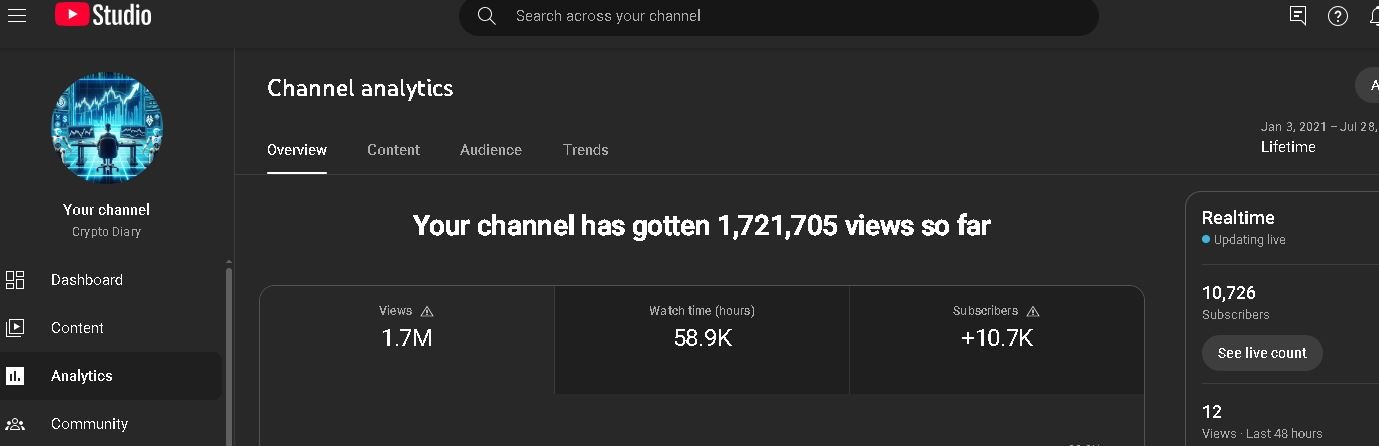Screen dimensions: 1379x446
Task: Open the send feedback icon
Action: click(1298, 16)
